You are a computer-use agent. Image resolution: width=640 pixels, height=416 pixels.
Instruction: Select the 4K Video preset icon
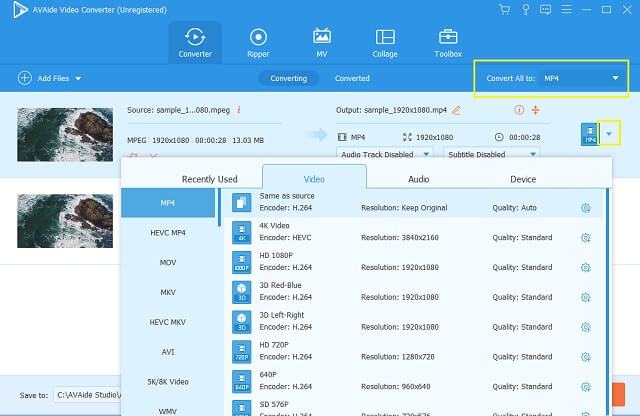[242, 232]
